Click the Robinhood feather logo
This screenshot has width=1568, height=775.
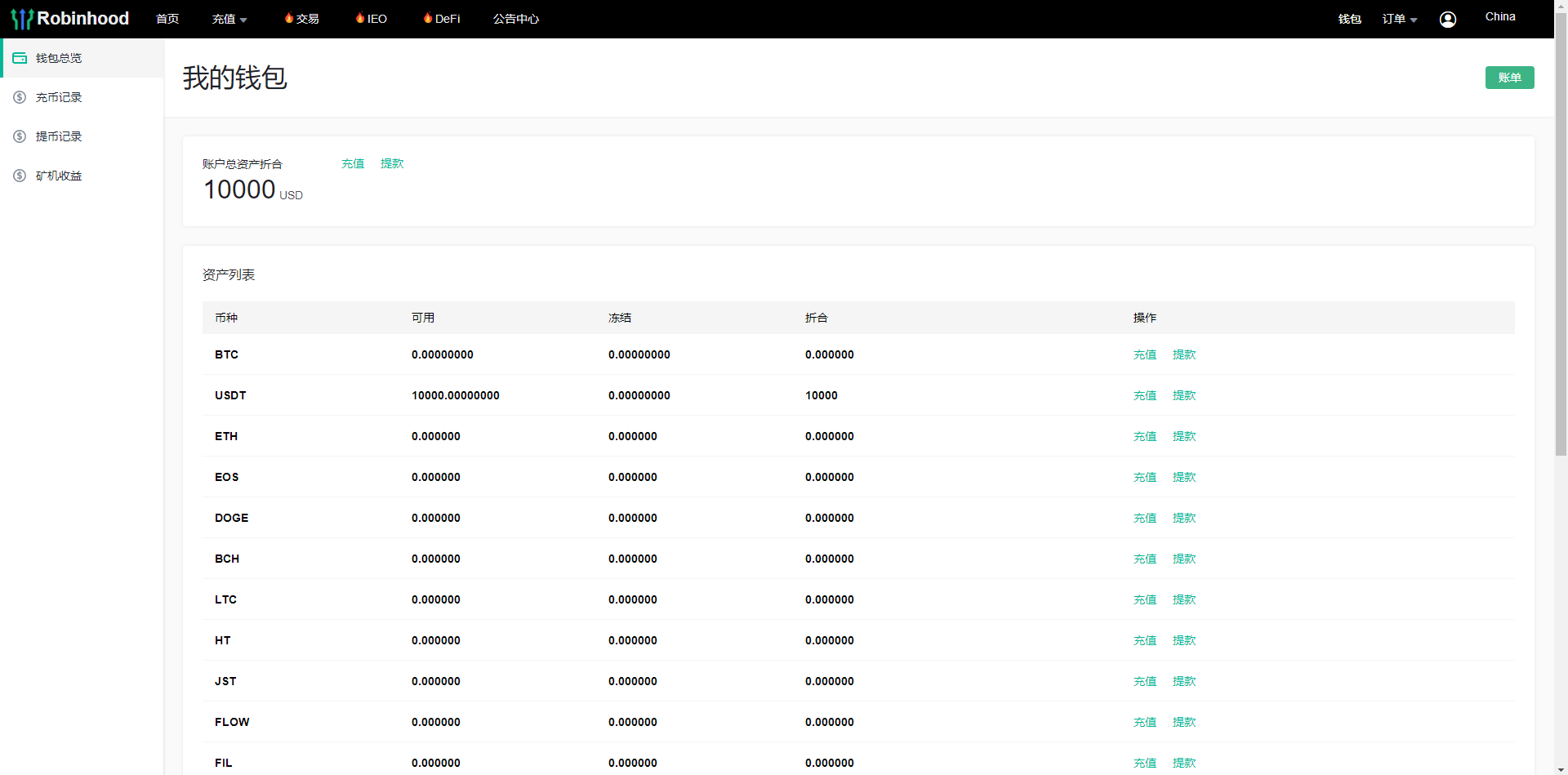(x=22, y=19)
